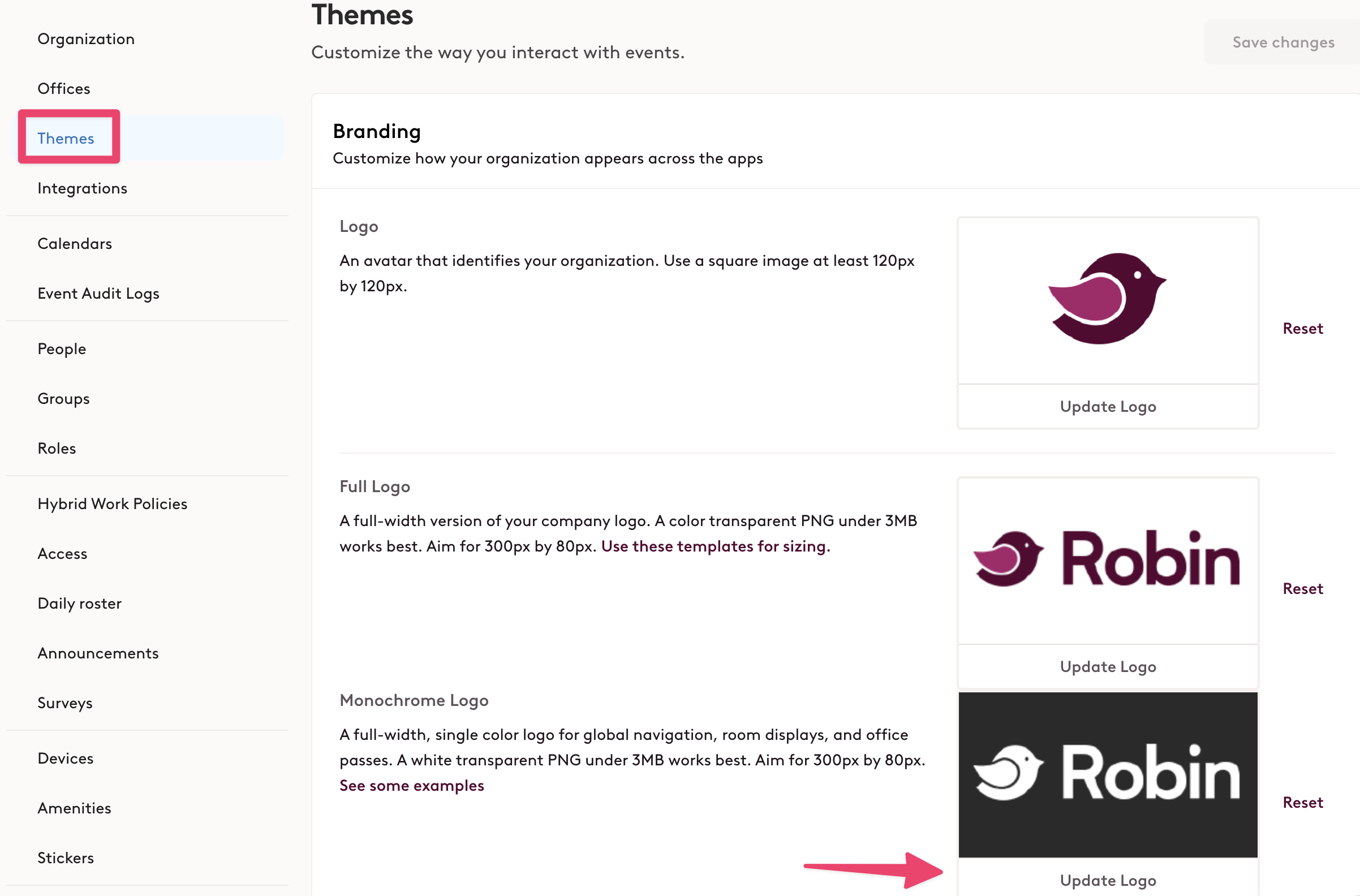Open Surveys in the sidebar
Image resolution: width=1360 pixels, height=896 pixels.
coord(64,703)
